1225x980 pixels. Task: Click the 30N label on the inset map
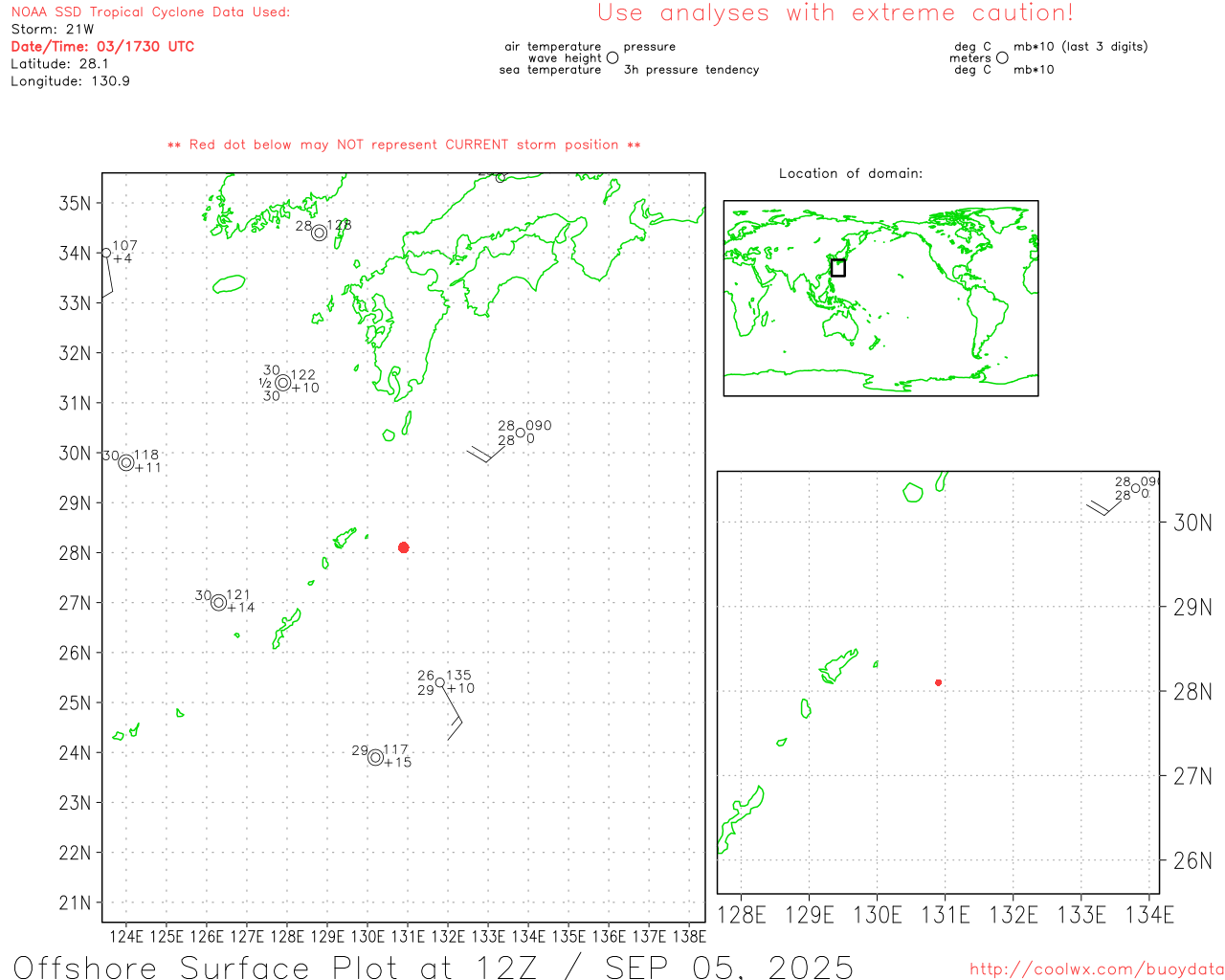click(1192, 523)
